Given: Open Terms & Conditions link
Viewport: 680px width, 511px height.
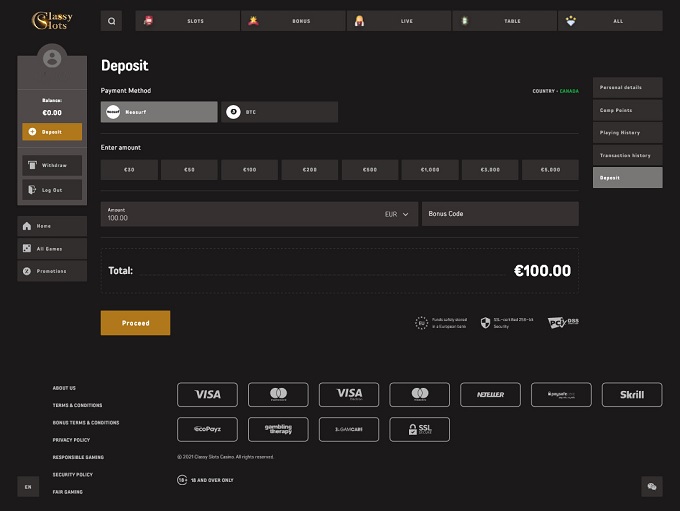Looking at the screenshot, I should point(77,405).
